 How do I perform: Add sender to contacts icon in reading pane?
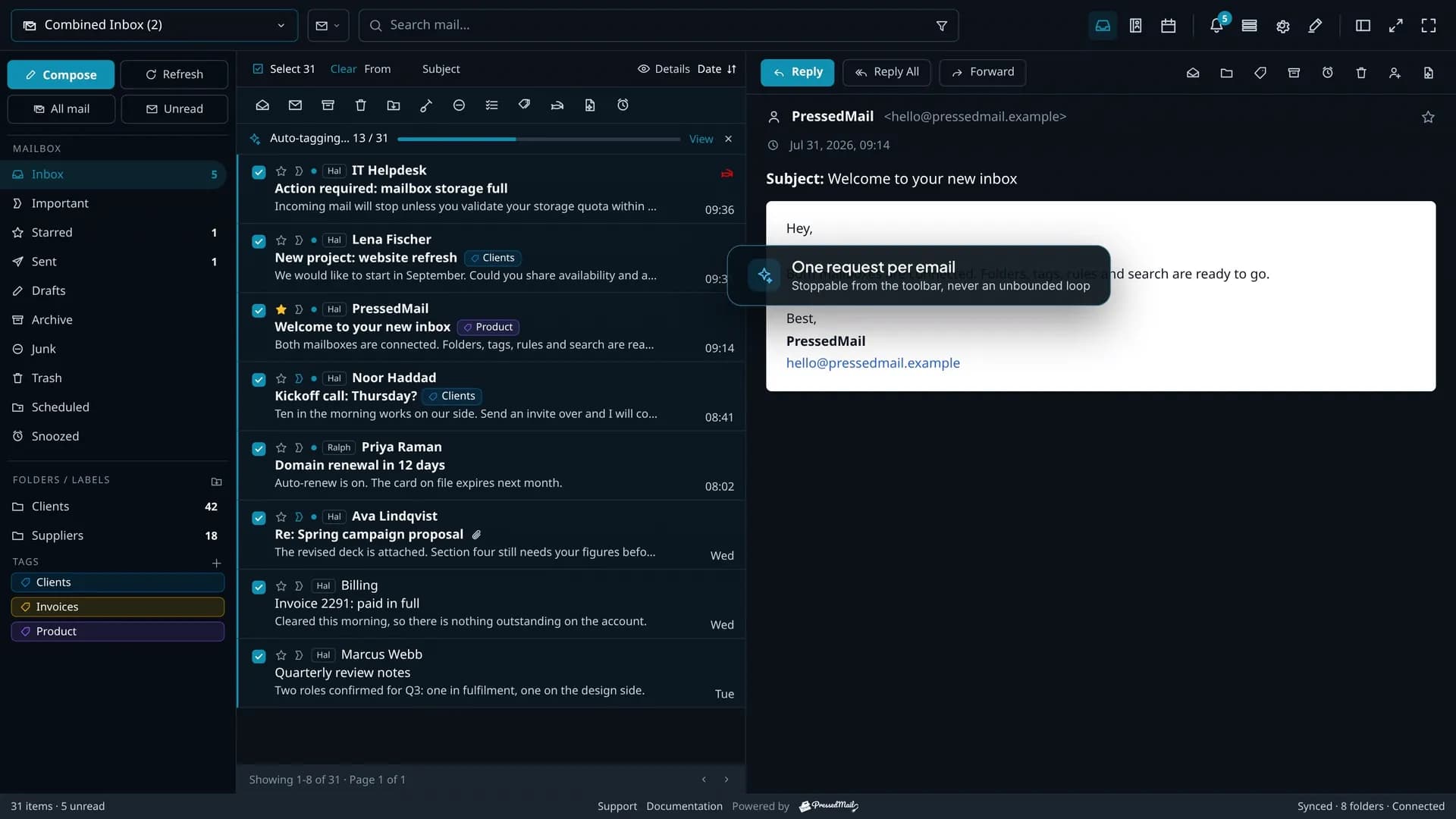(x=1395, y=73)
